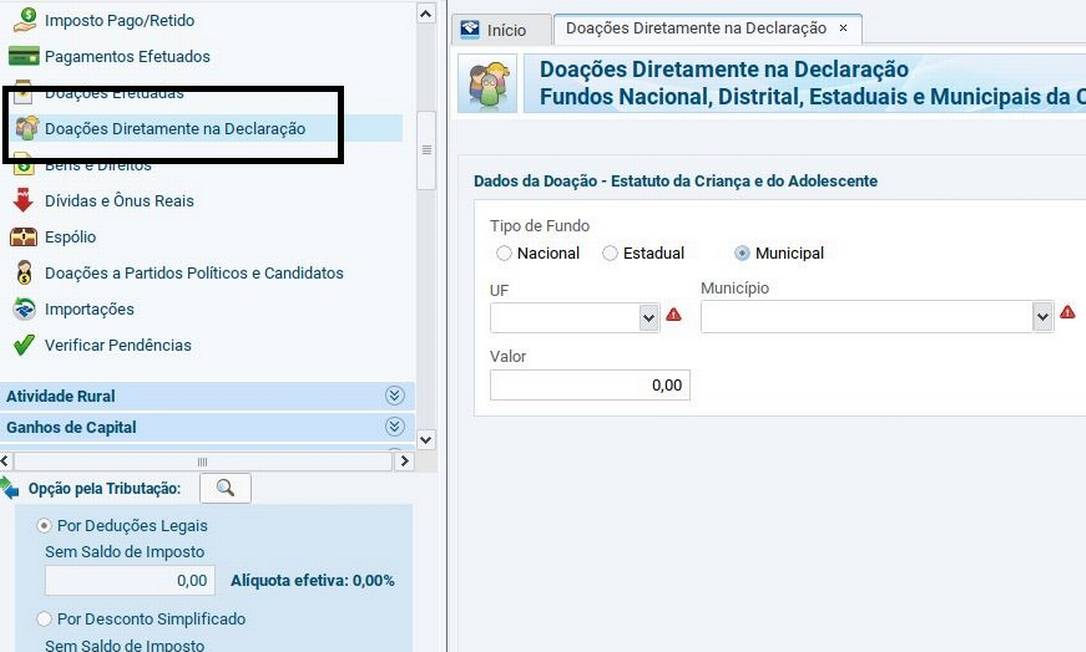The width and height of the screenshot is (1086, 652).
Task: Choose Por Deduções Legais taxation option
Action: click(44, 526)
